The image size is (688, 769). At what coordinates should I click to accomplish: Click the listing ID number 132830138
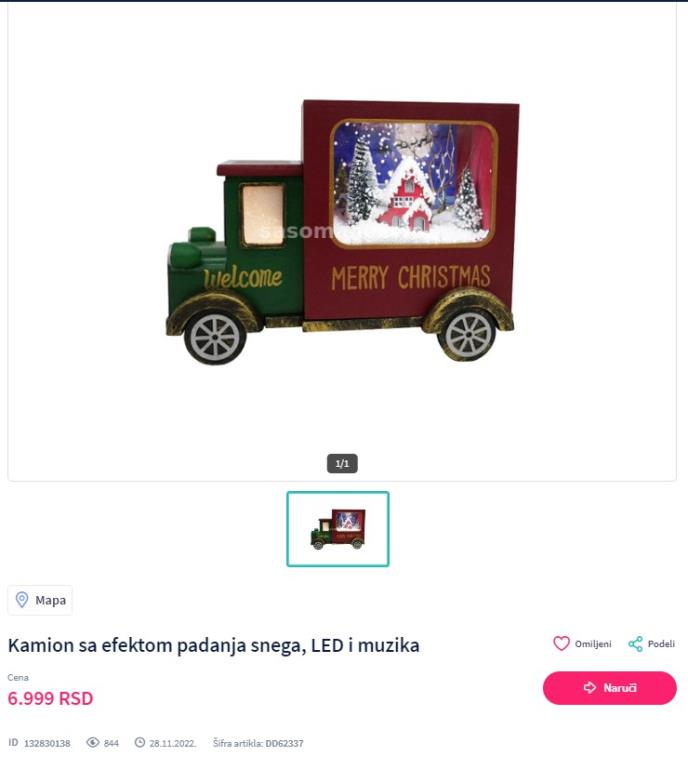(47, 743)
